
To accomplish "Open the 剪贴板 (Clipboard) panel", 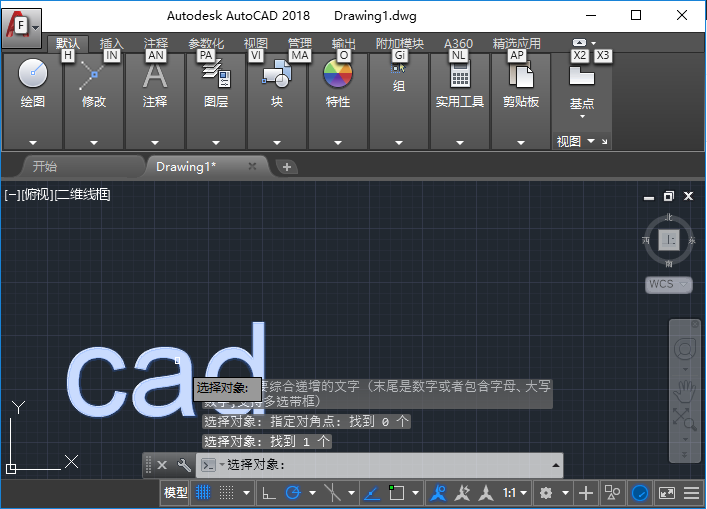I will click(521, 83).
